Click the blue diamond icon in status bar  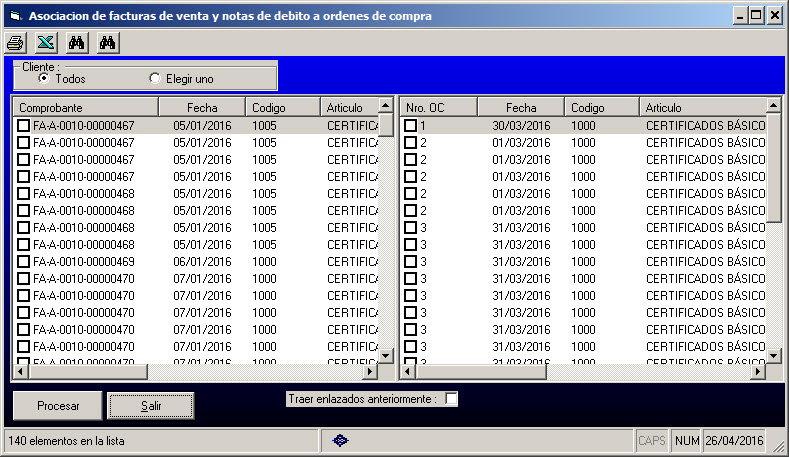[x=340, y=440]
